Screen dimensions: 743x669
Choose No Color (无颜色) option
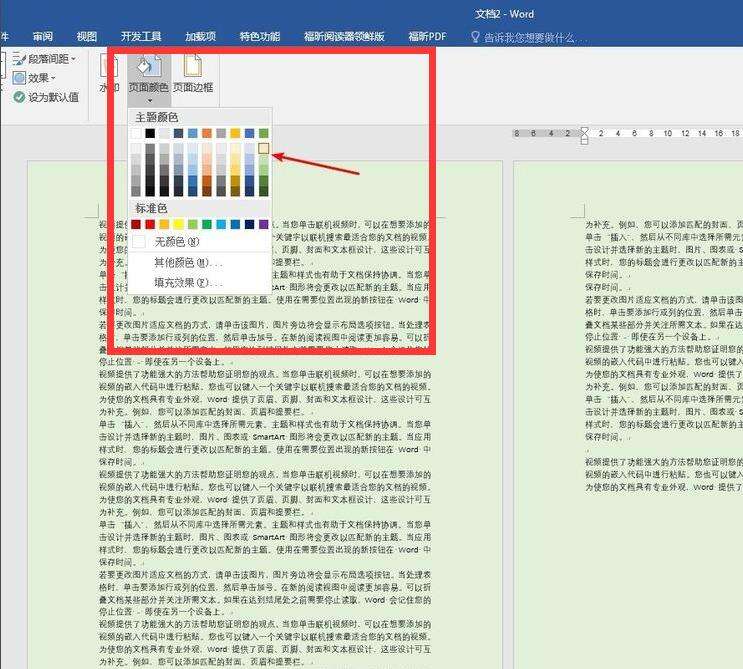pyautogui.click(x=199, y=242)
